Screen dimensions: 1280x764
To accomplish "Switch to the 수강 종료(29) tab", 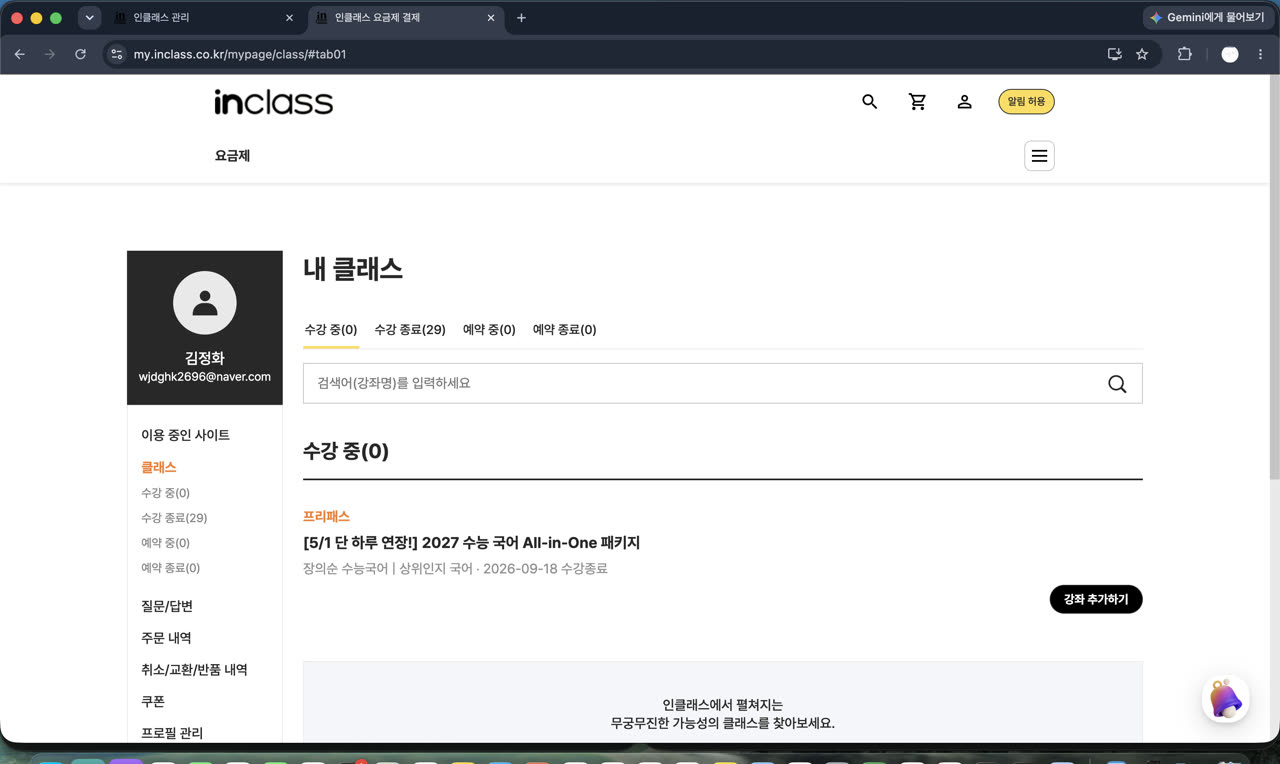I will click(410, 330).
